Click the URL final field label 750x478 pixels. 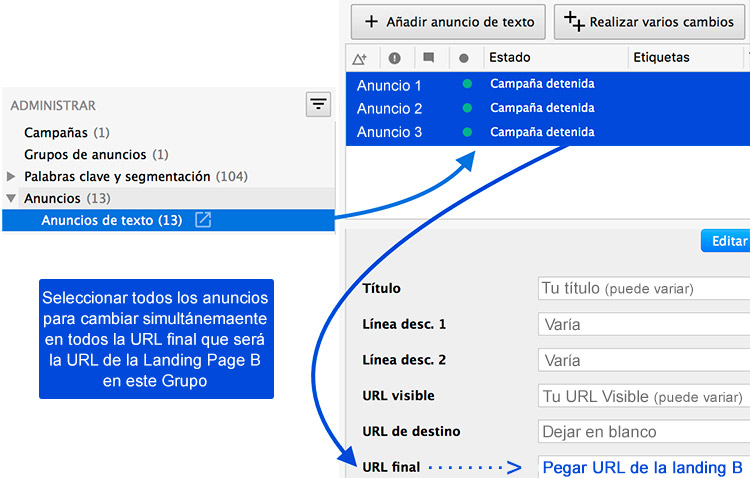coord(391,467)
